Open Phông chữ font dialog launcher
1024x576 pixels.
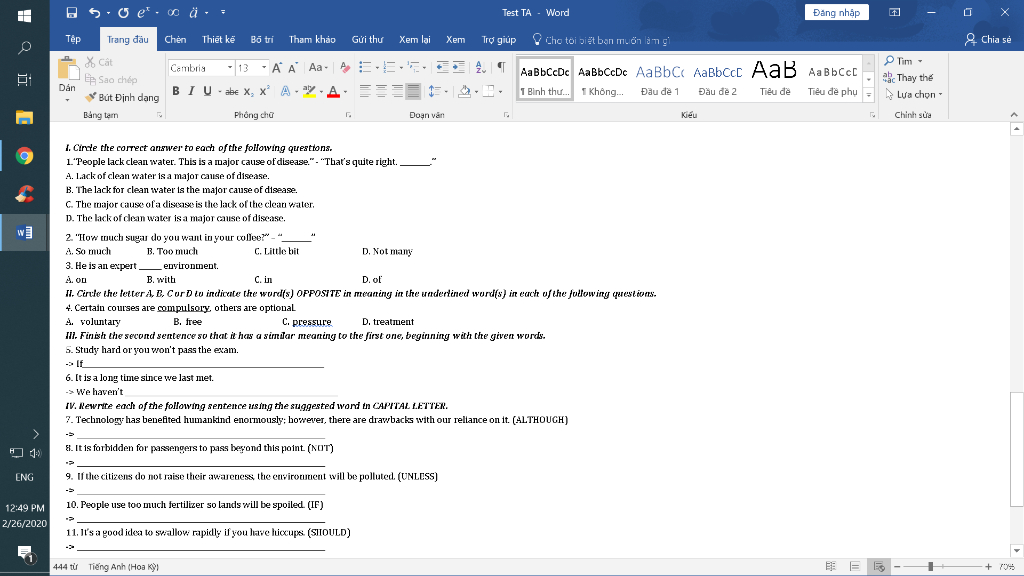(349, 115)
